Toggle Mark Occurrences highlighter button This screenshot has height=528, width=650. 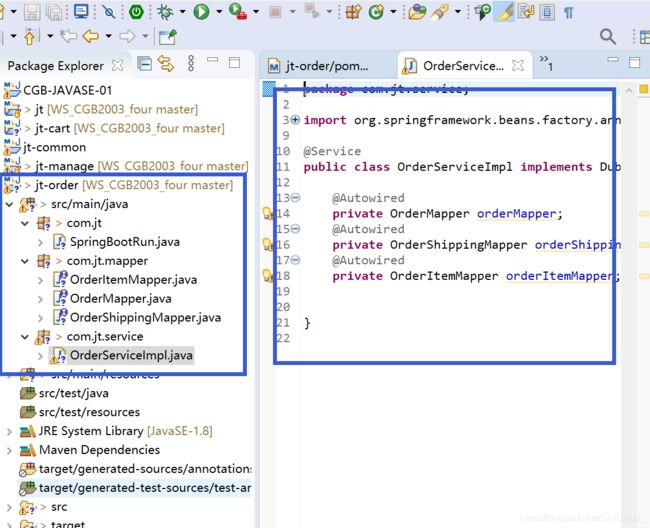pos(504,11)
